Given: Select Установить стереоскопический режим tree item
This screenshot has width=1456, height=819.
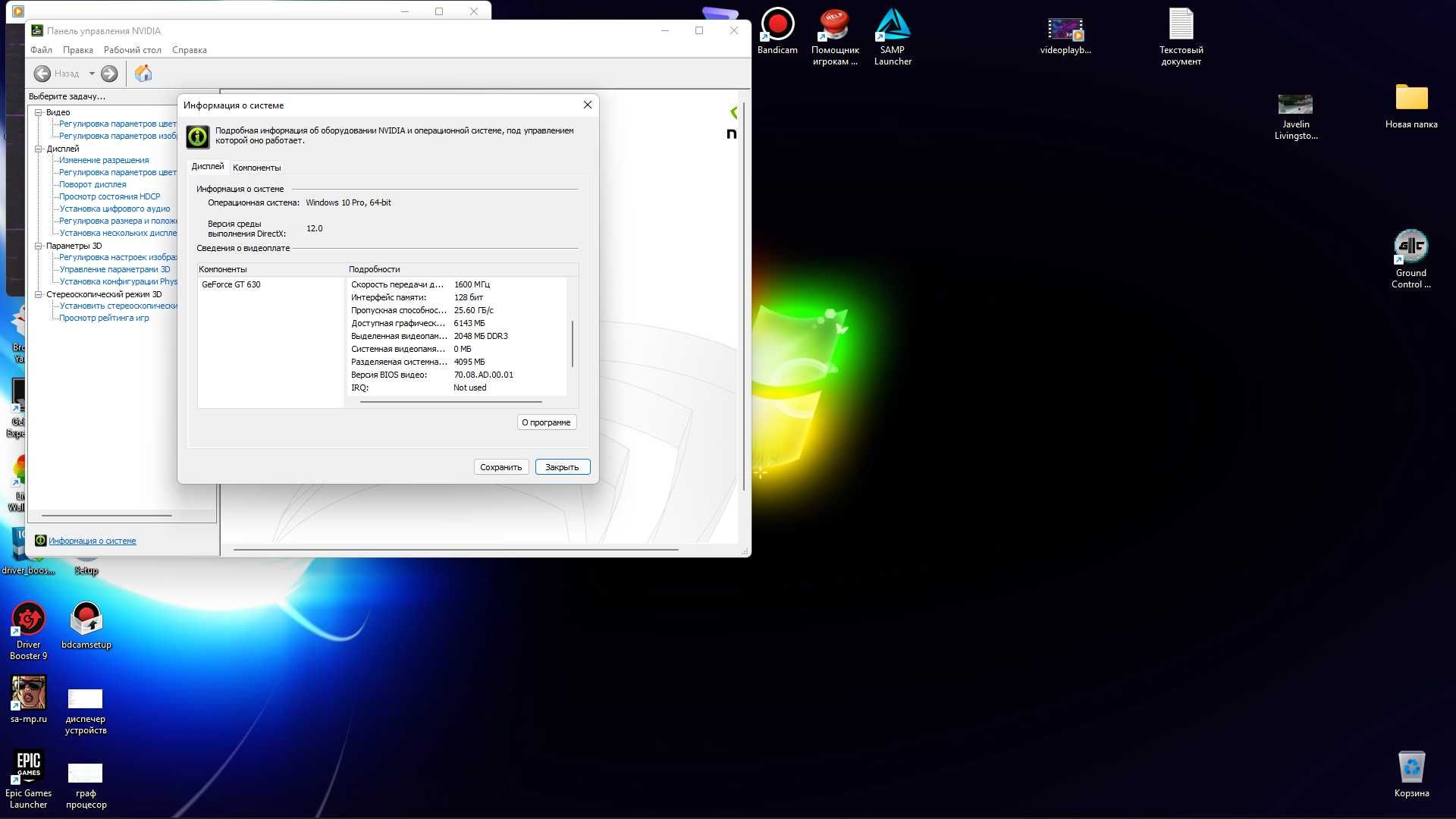Looking at the screenshot, I should point(118,306).
